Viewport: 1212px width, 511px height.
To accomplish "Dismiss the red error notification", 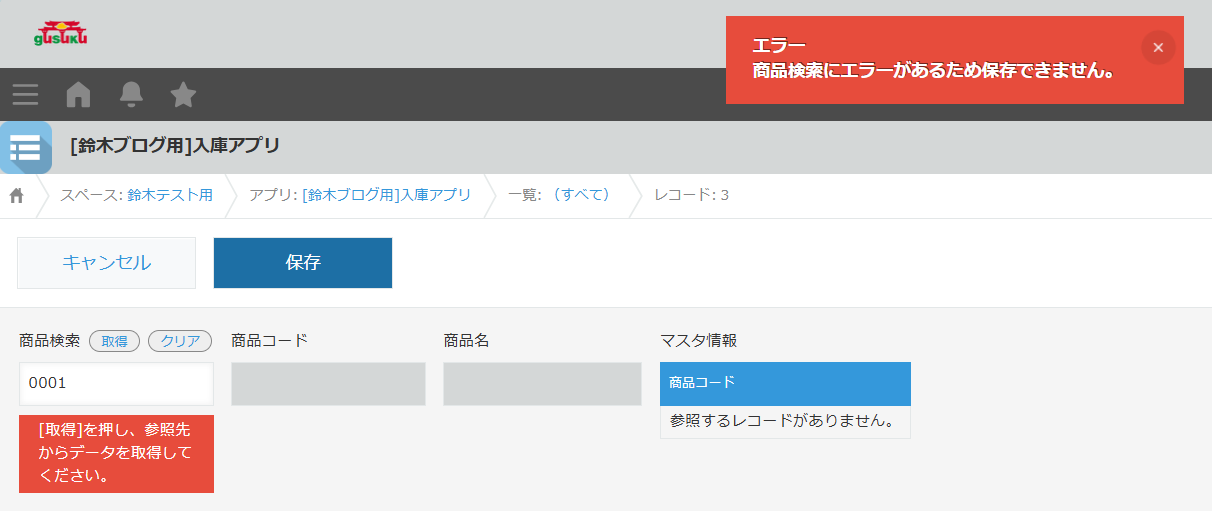I will (x=1157, y=48).
